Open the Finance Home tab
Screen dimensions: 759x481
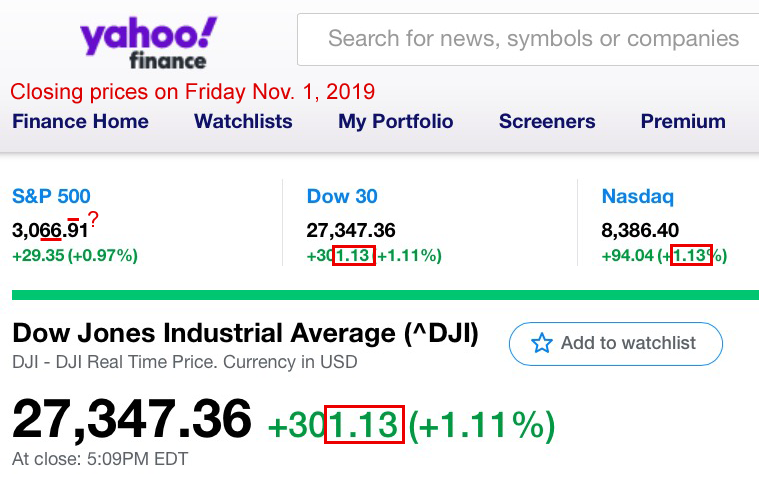click(80, 122)
